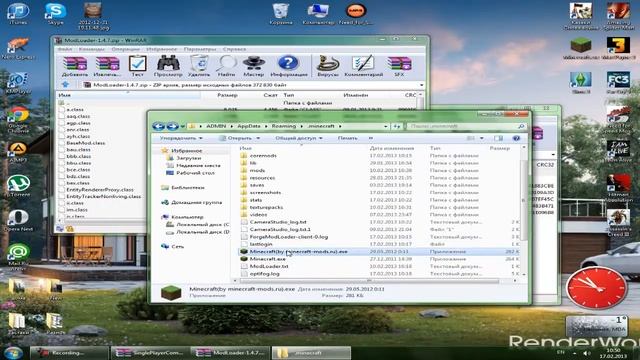The height and width of the screenshot is (360, 640).
Task: Open Файл menu in WinRAR
Action: [x=65, y=49]
